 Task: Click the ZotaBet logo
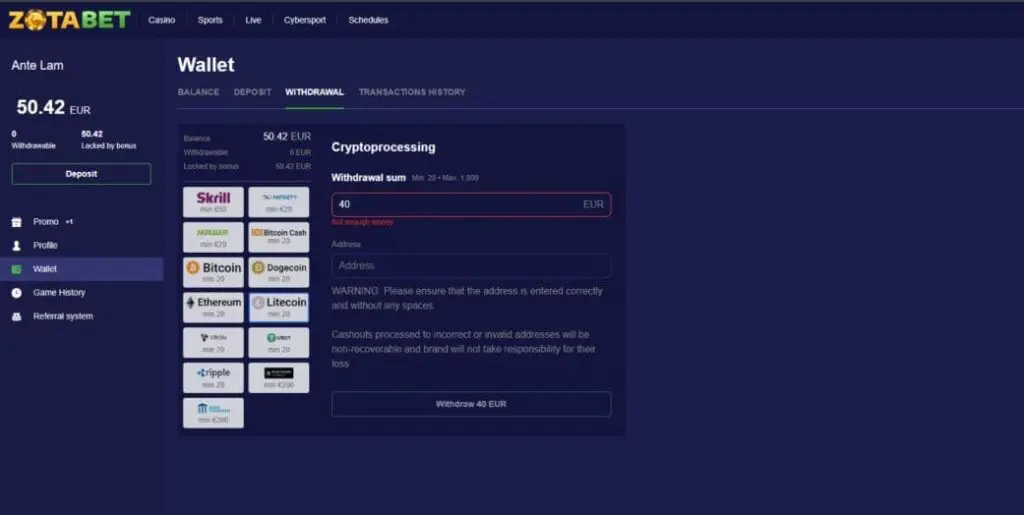click(70, 19)
